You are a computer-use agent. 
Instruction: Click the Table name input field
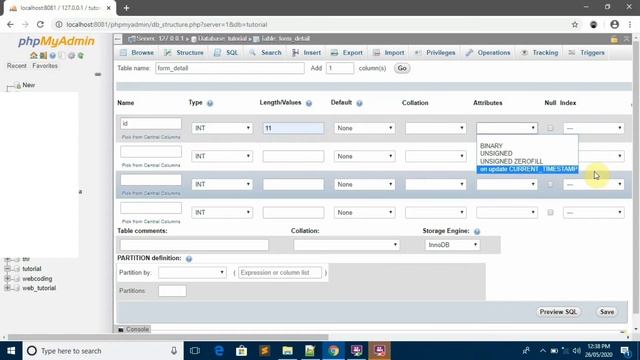(x=230, y=68)
